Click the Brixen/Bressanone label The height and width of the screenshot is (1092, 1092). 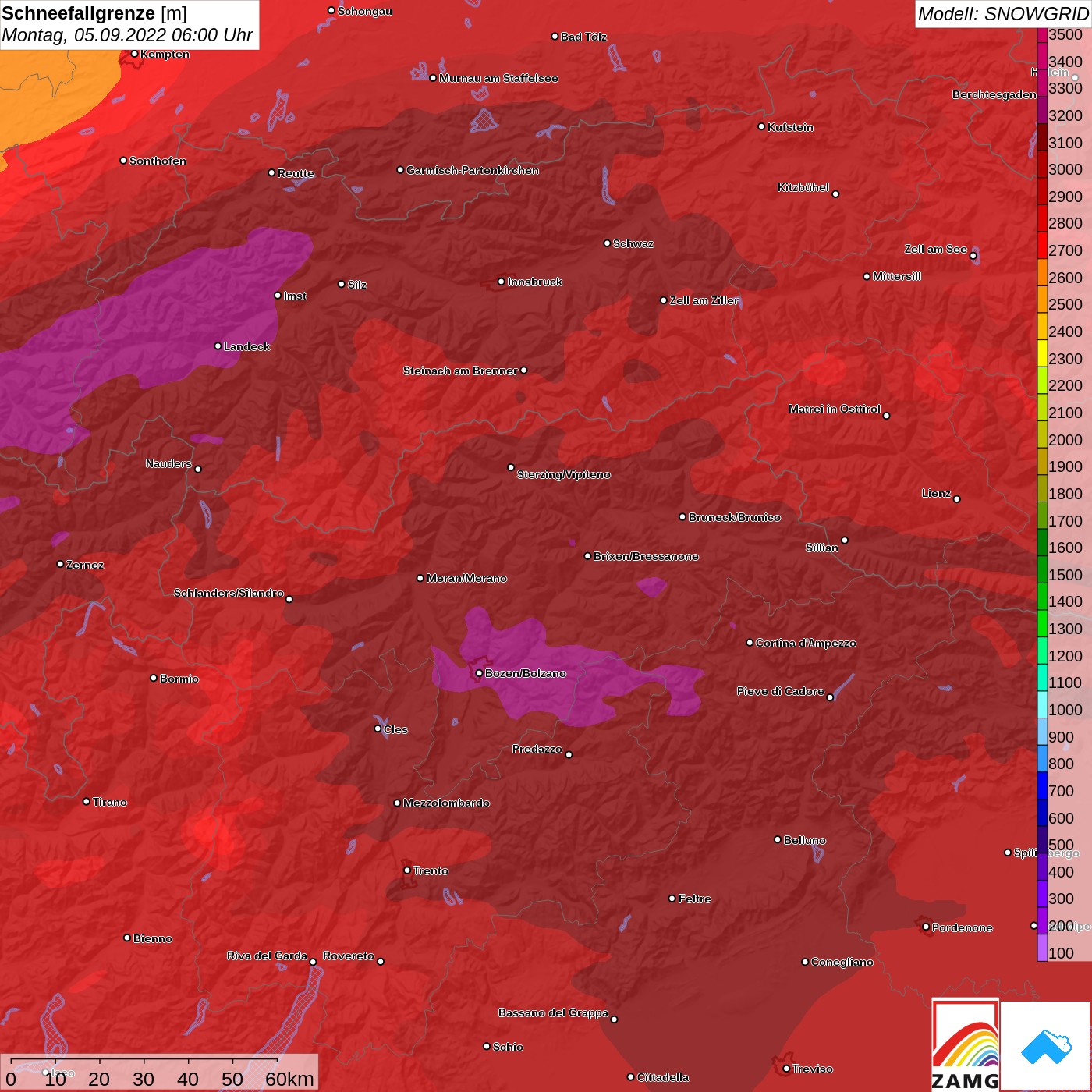click(646, 556)
